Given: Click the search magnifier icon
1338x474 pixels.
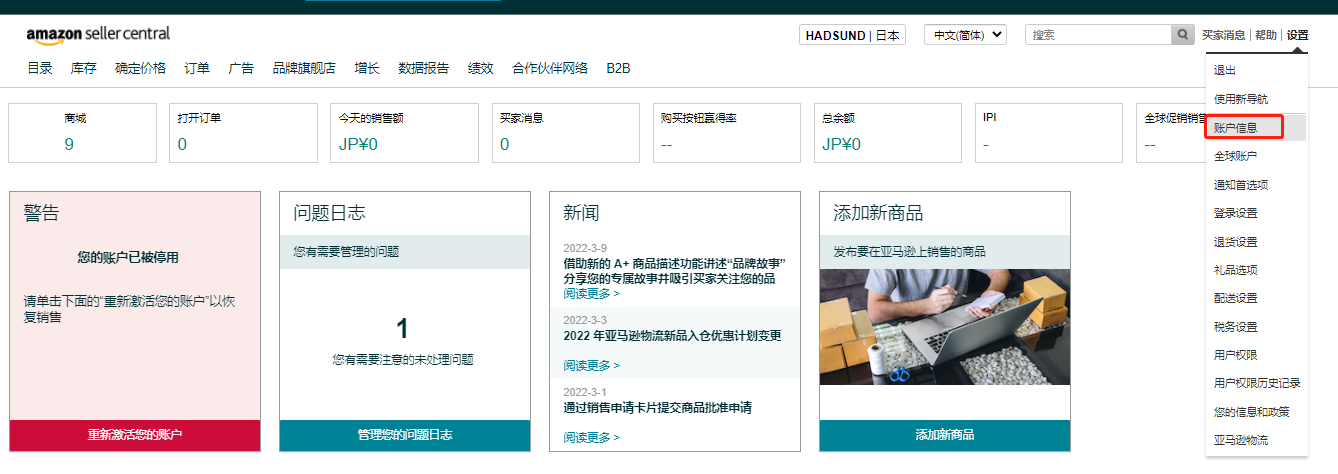Looking at the screenshot, I should point(1182,35).
